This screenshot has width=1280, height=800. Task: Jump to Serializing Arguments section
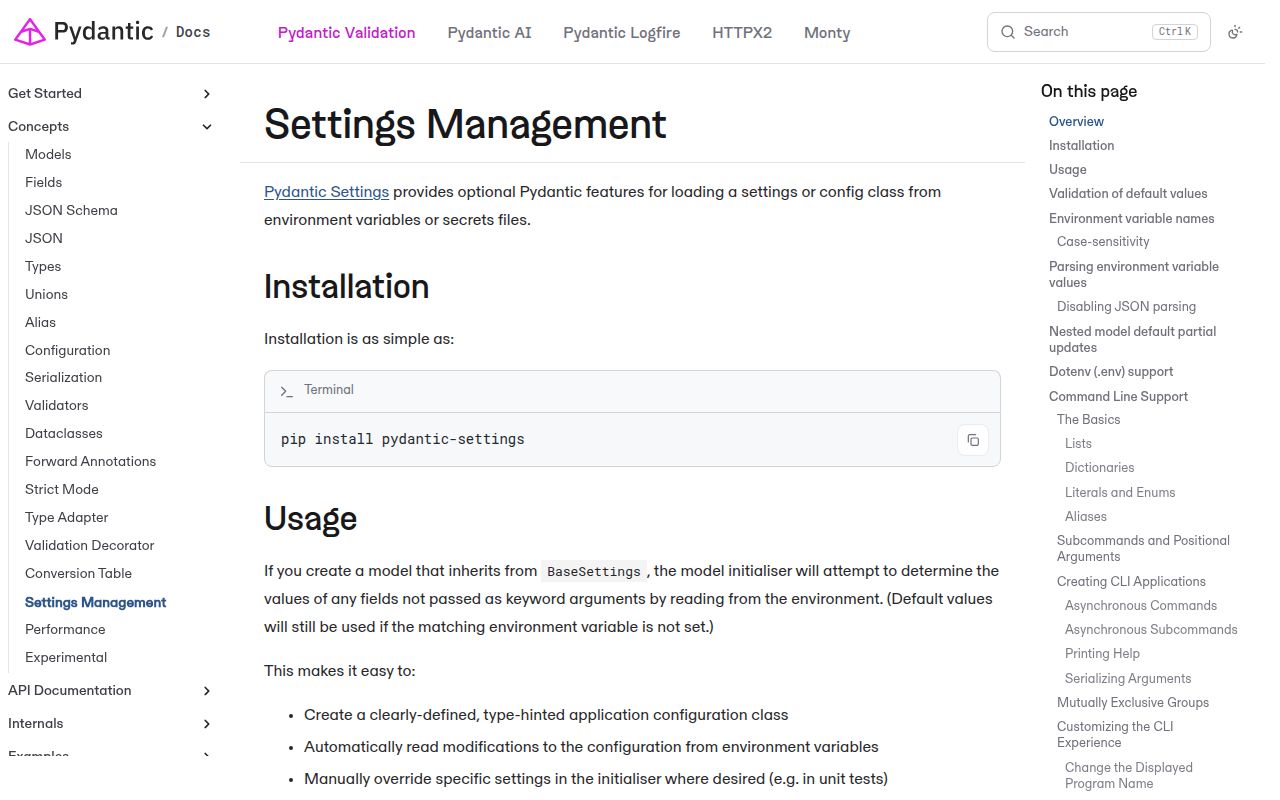coord(1128,678)
